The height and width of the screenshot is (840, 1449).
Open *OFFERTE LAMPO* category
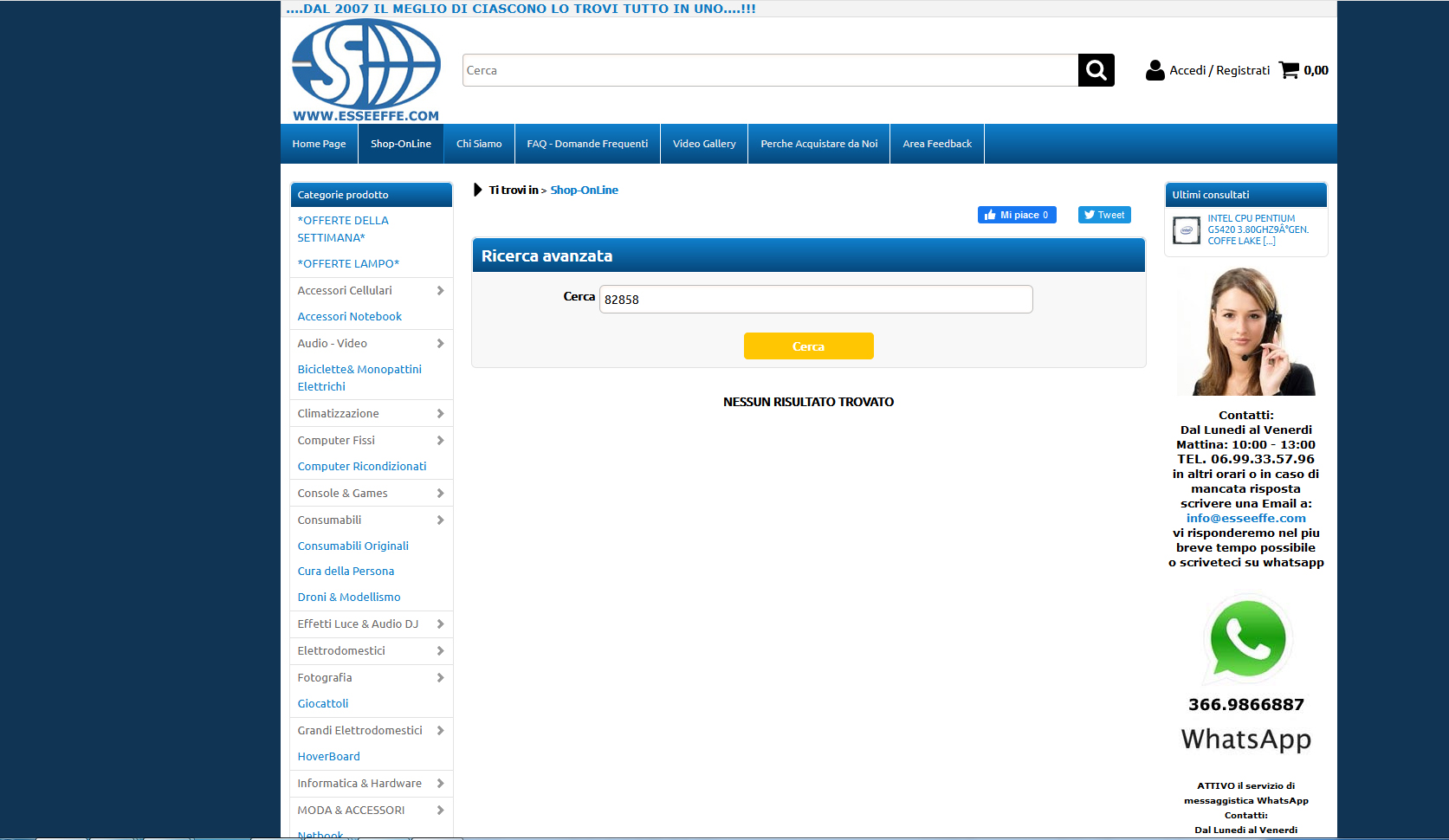[x=348, y=264]
